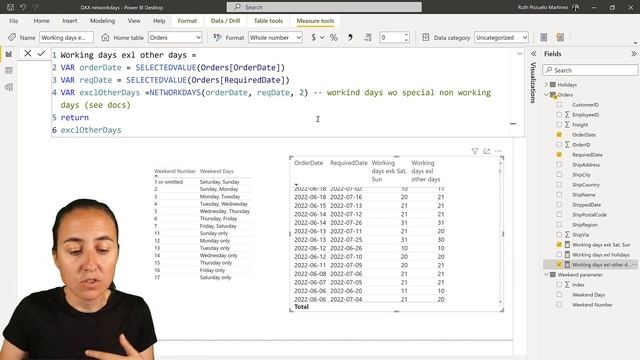The height and width of the screenshot is (360, 640).
Task: Apply percentage format to the measure
Action: coord(333,37)
